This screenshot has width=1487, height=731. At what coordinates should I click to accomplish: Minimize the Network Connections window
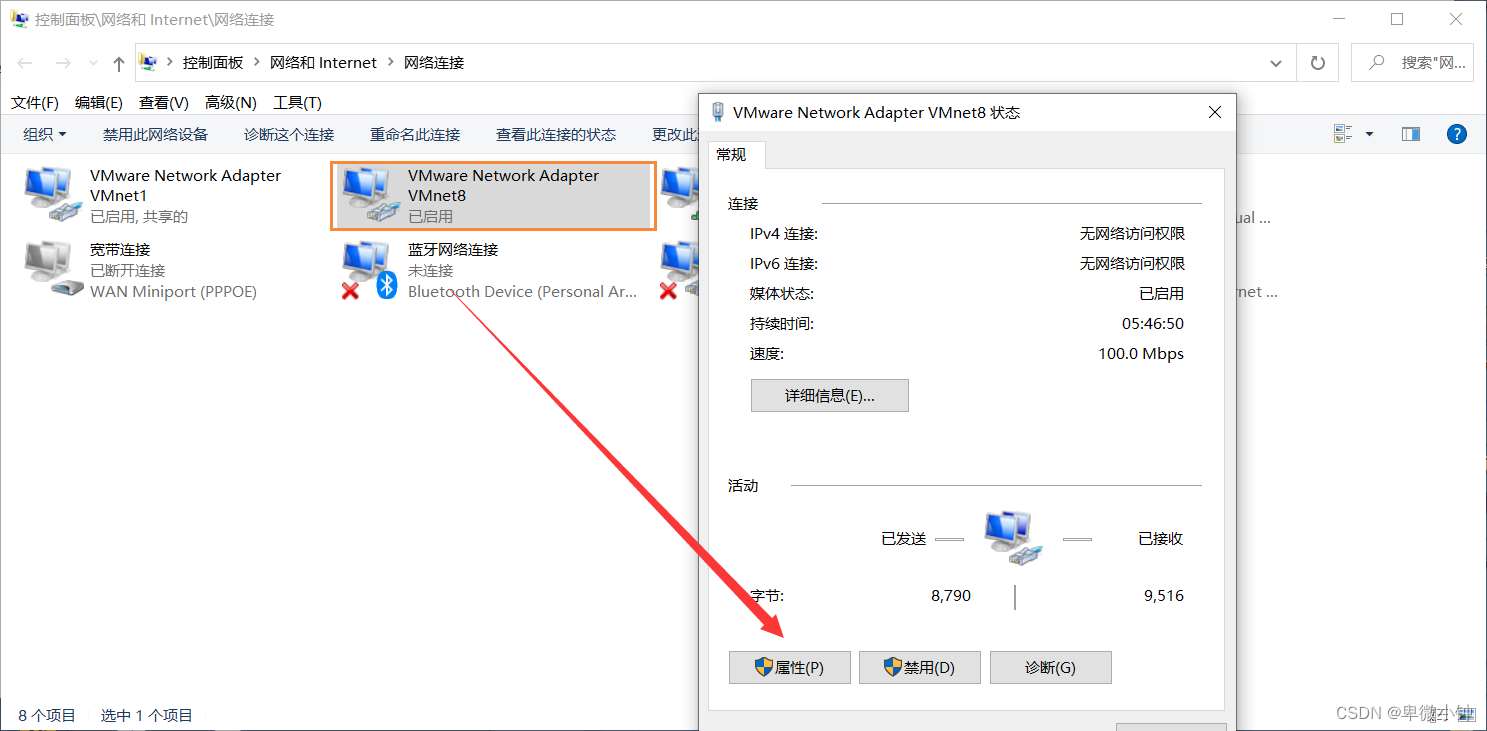pyautogui.click(x=1338, y=19)
